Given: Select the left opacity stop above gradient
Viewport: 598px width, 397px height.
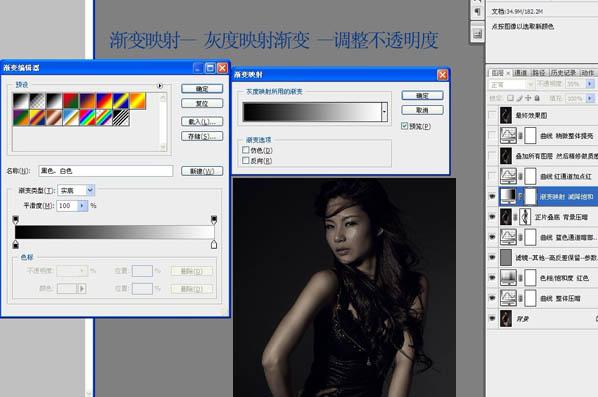Looking at the screenshot, I should pos(16,219).
